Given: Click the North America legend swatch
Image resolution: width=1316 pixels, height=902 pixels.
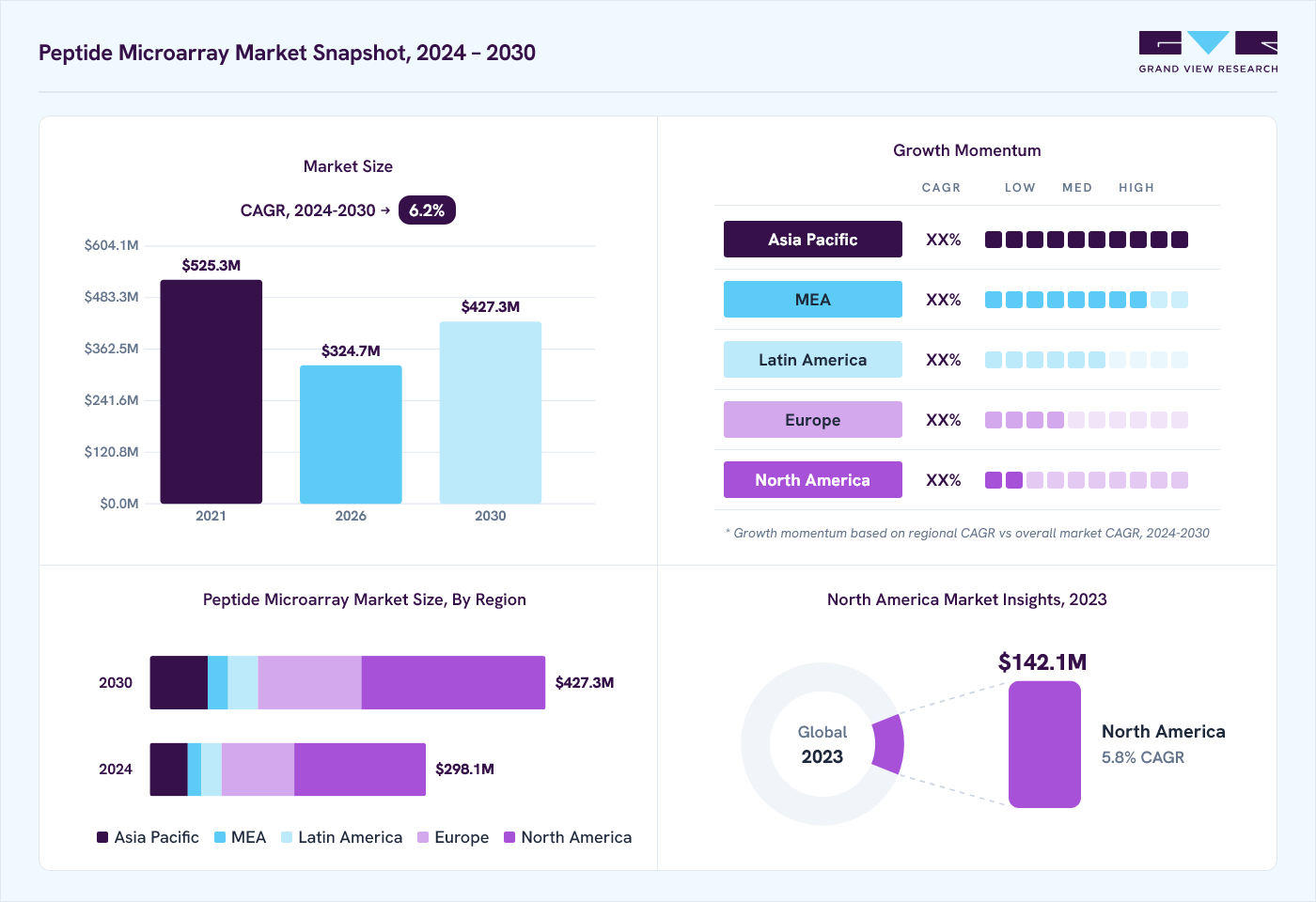Looking at the screenshot, I should [x=509, y=837].
